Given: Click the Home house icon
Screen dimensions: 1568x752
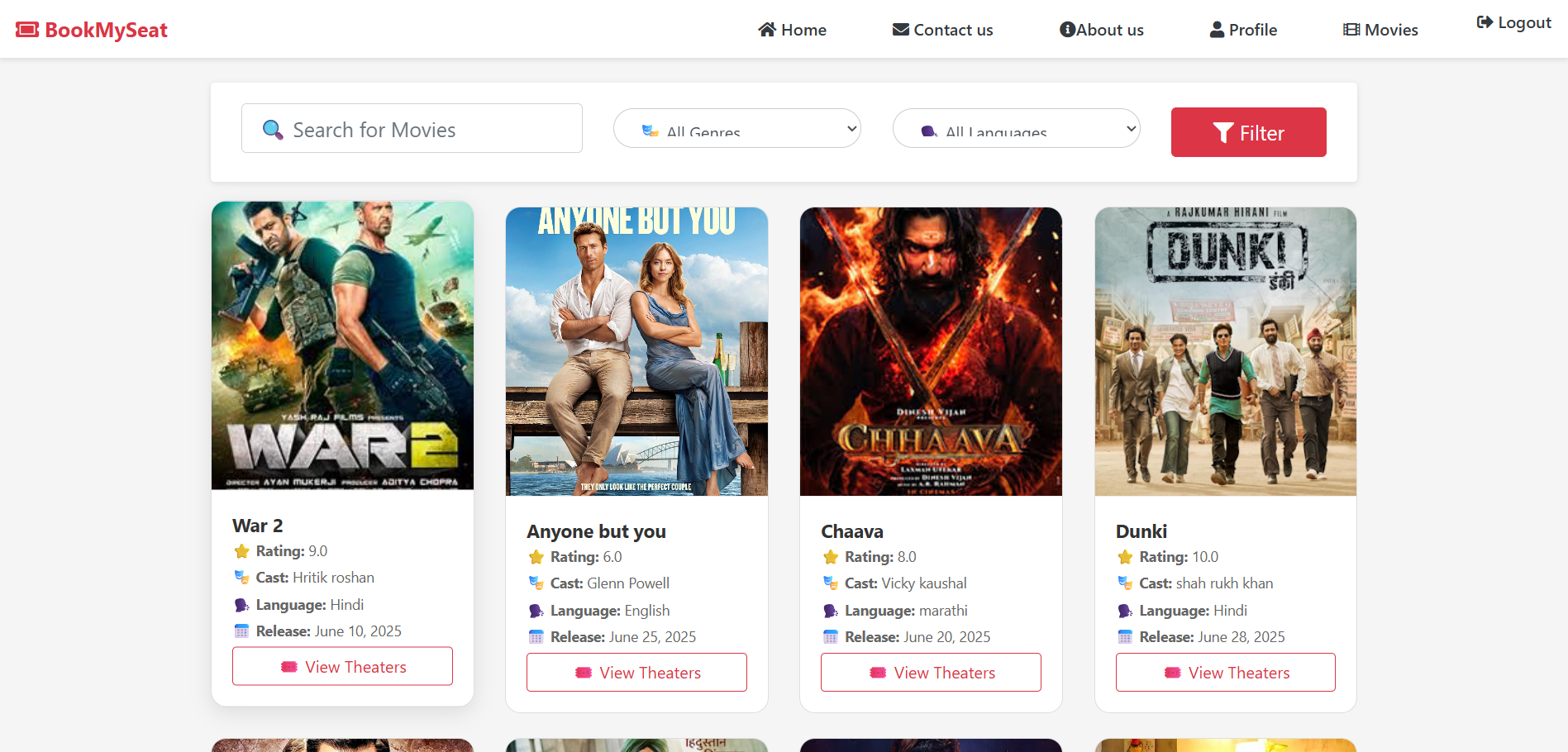Looking at the screenshot, I should tap(767, 30).
